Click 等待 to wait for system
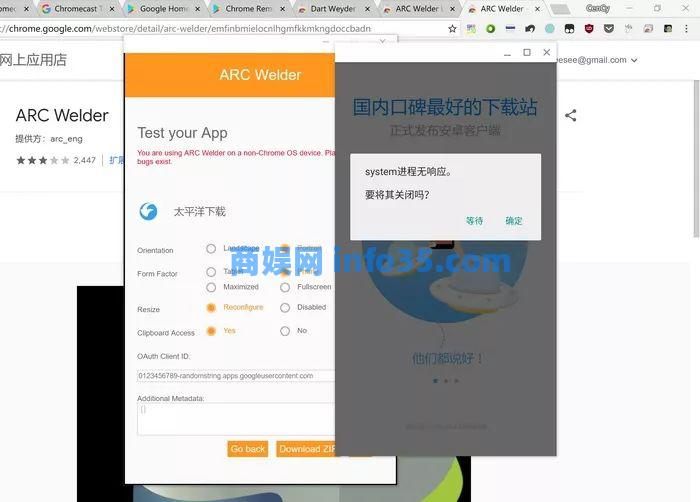The width and height of the screenshot is (700, 502). [474, 221]
